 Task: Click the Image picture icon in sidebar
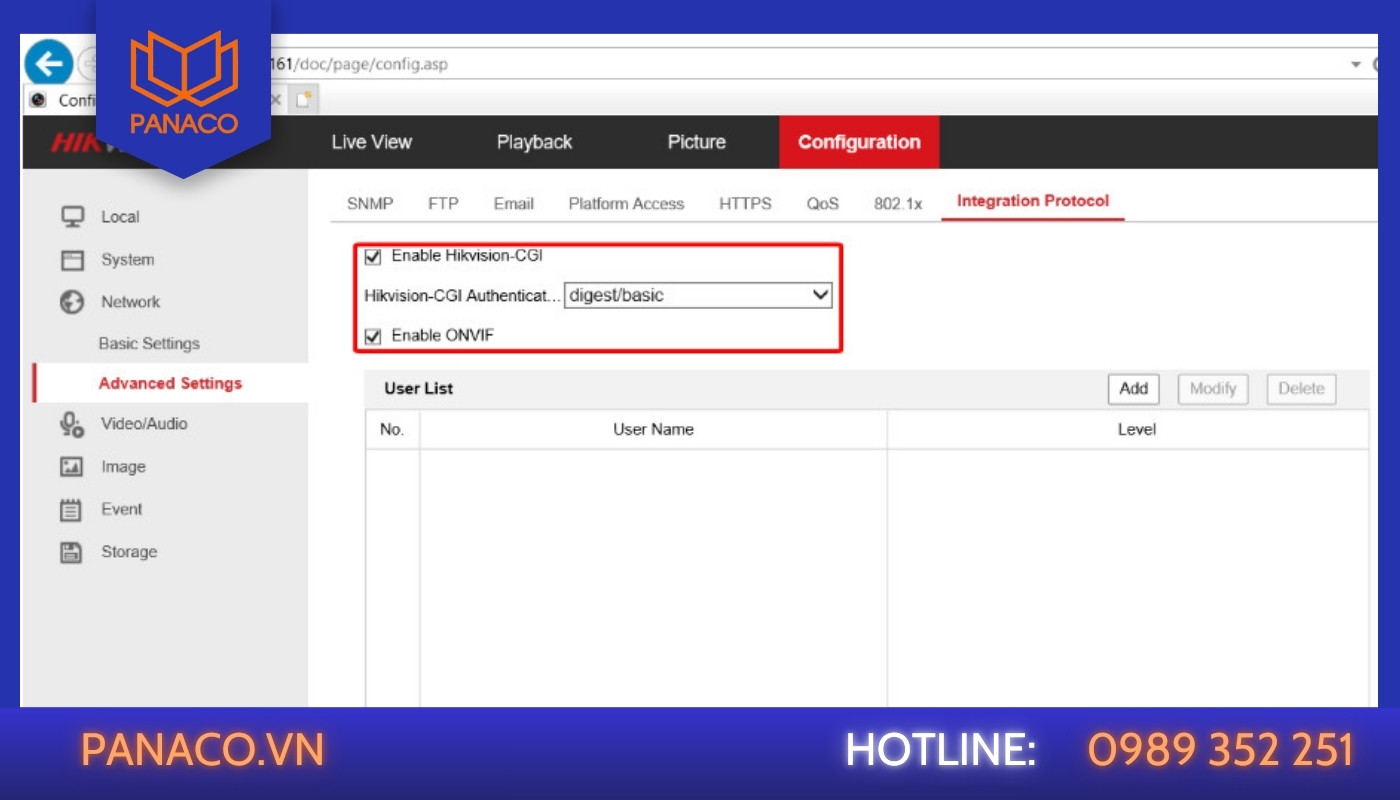72,467
